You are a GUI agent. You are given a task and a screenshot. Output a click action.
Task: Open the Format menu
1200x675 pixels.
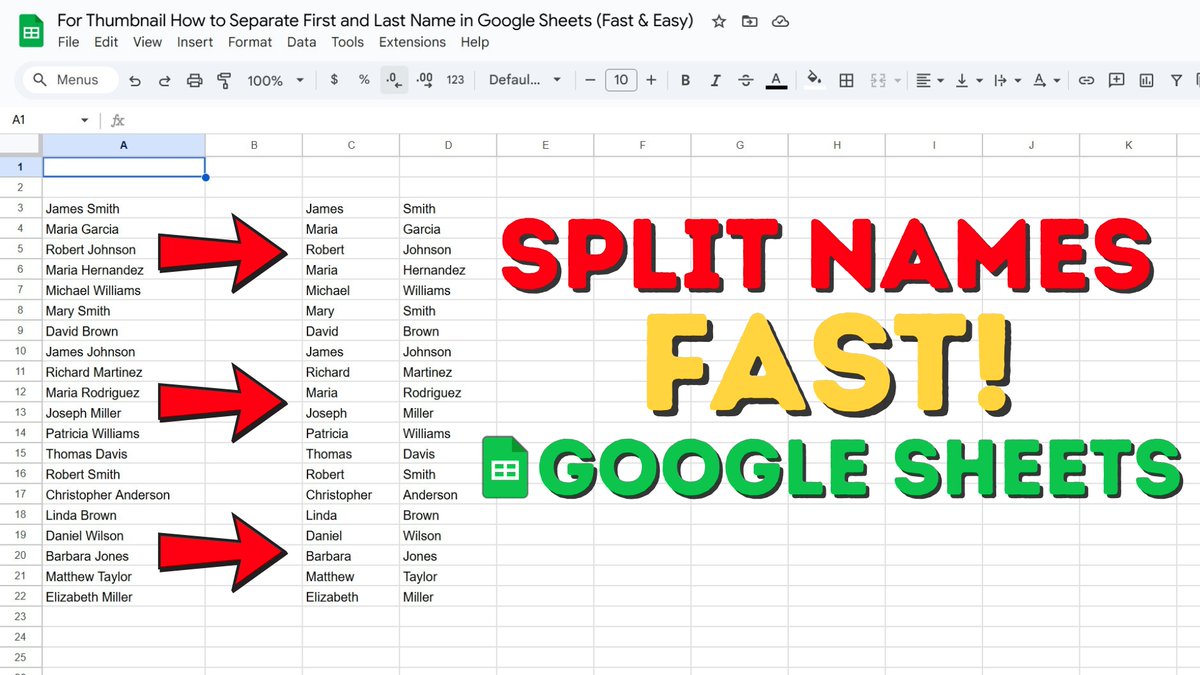coord(250,42)
